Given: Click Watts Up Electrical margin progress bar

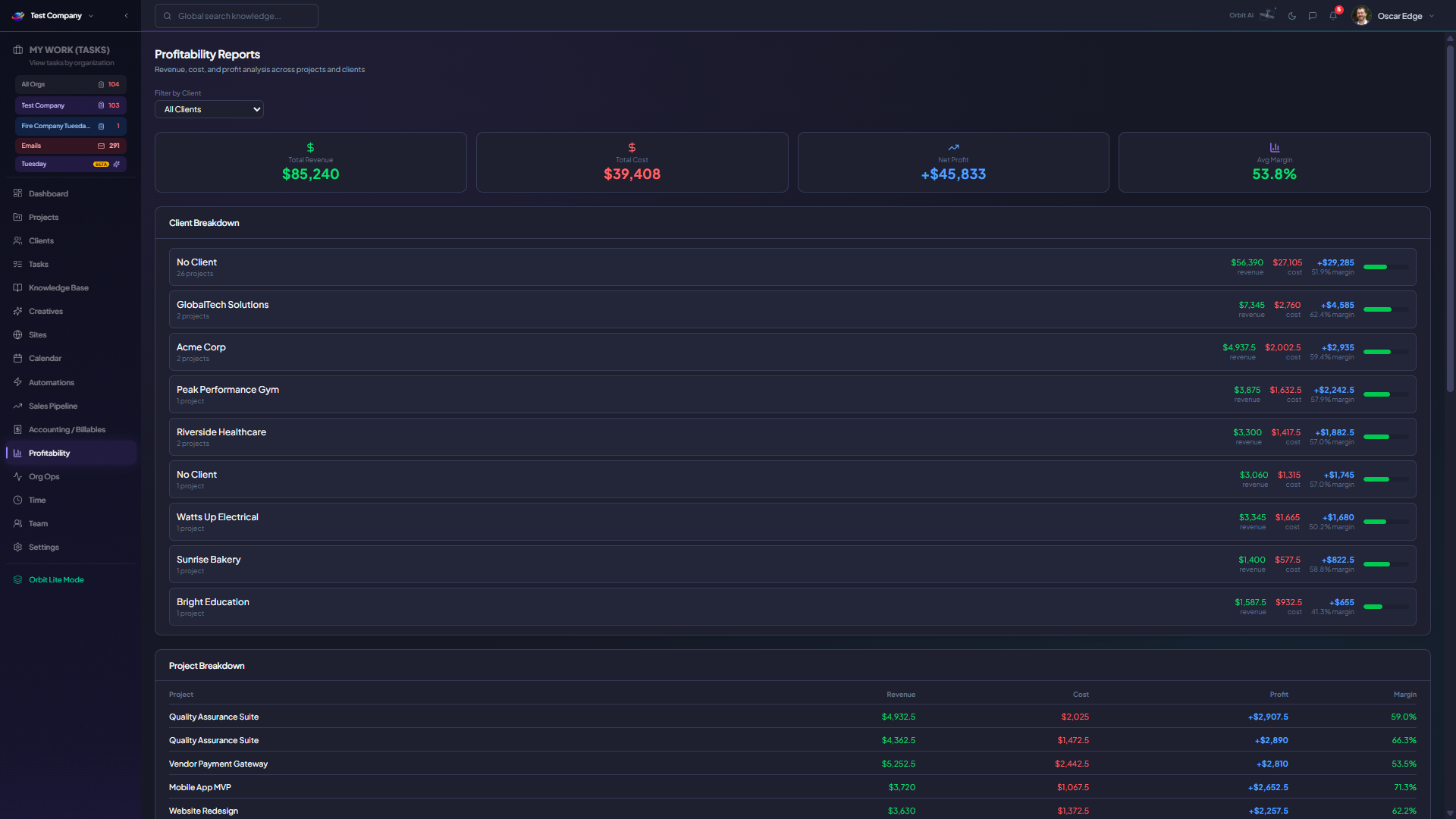Looking at the screenshot, I should pos(1385,522).
